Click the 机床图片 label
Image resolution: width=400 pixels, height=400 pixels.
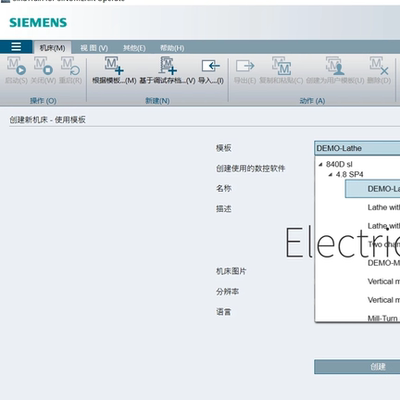[x=231, y=271]
